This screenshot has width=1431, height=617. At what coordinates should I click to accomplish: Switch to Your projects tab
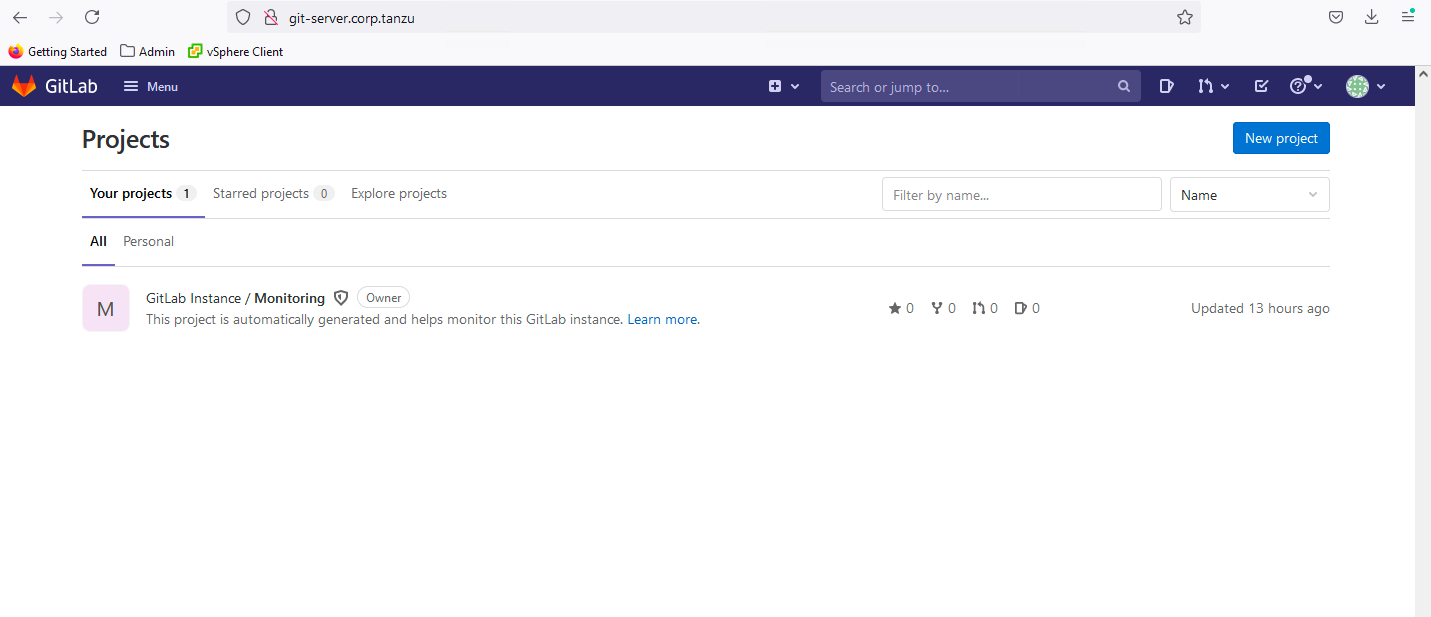(x=143, y=194)
